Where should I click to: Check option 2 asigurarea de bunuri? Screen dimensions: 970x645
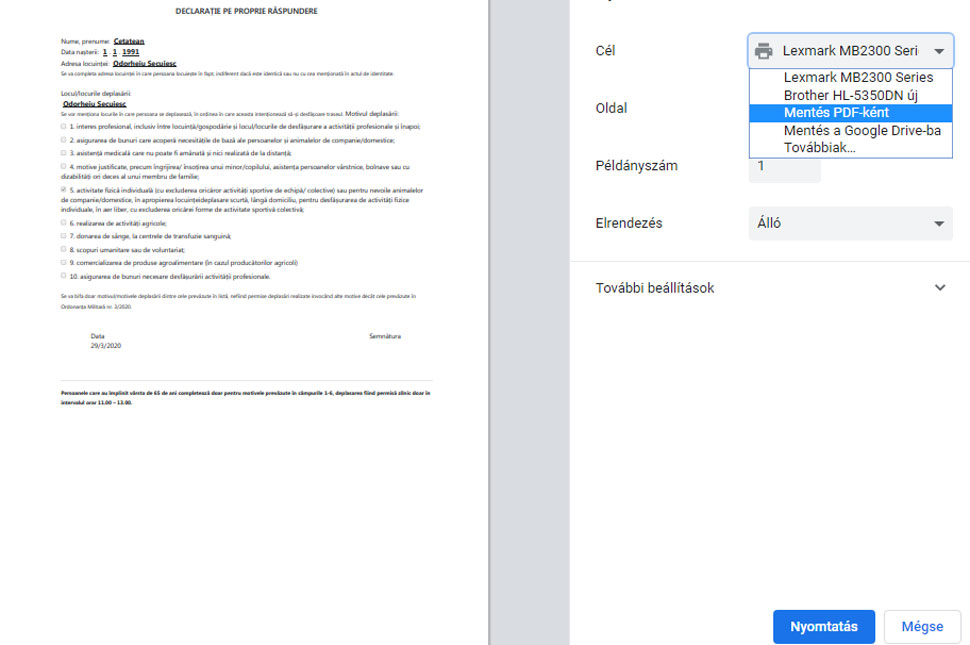(64, 140)
